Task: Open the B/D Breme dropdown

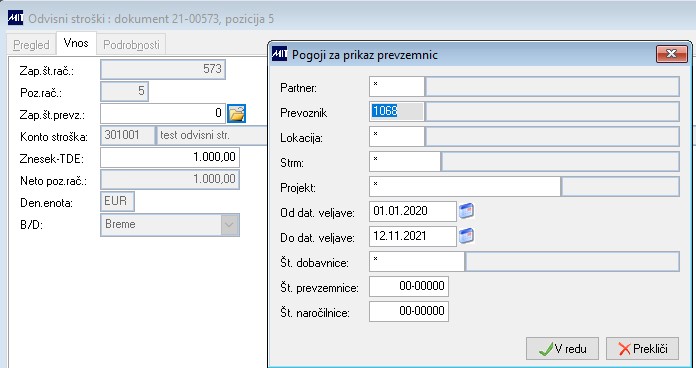Action: pos(229,225)
